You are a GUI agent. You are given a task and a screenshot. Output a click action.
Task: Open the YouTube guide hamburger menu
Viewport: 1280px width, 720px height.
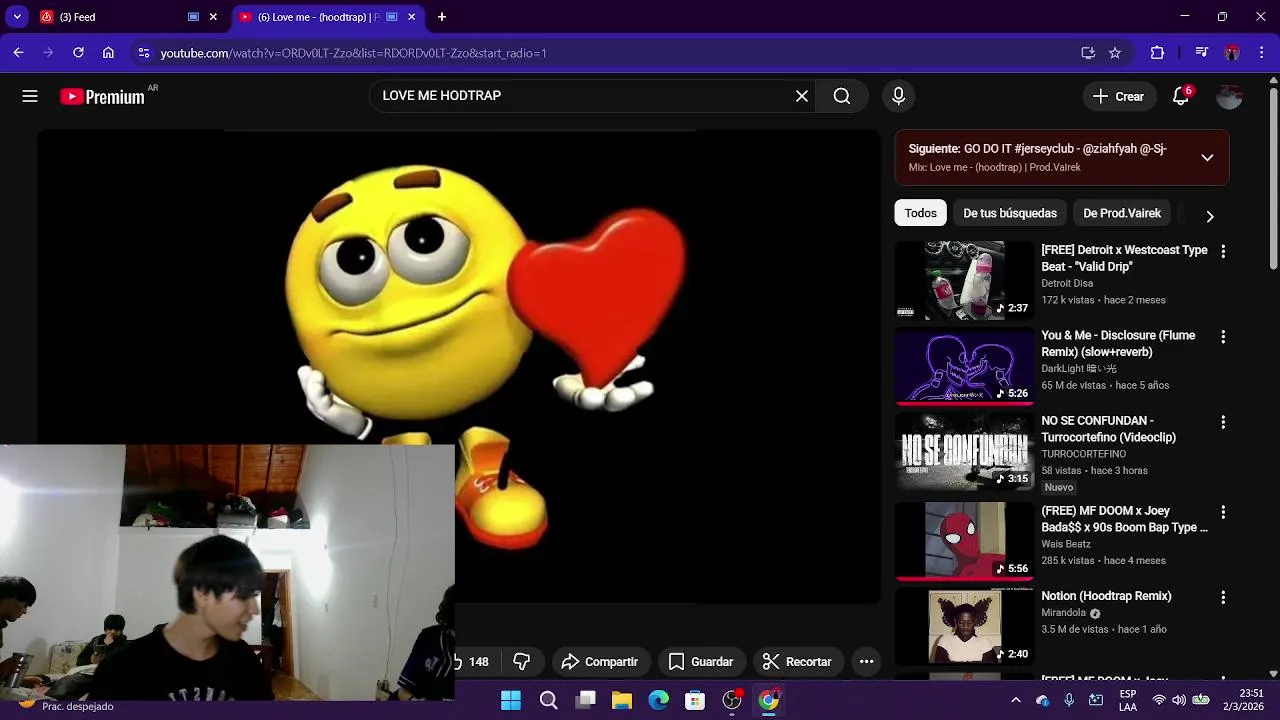coord(30,96)
